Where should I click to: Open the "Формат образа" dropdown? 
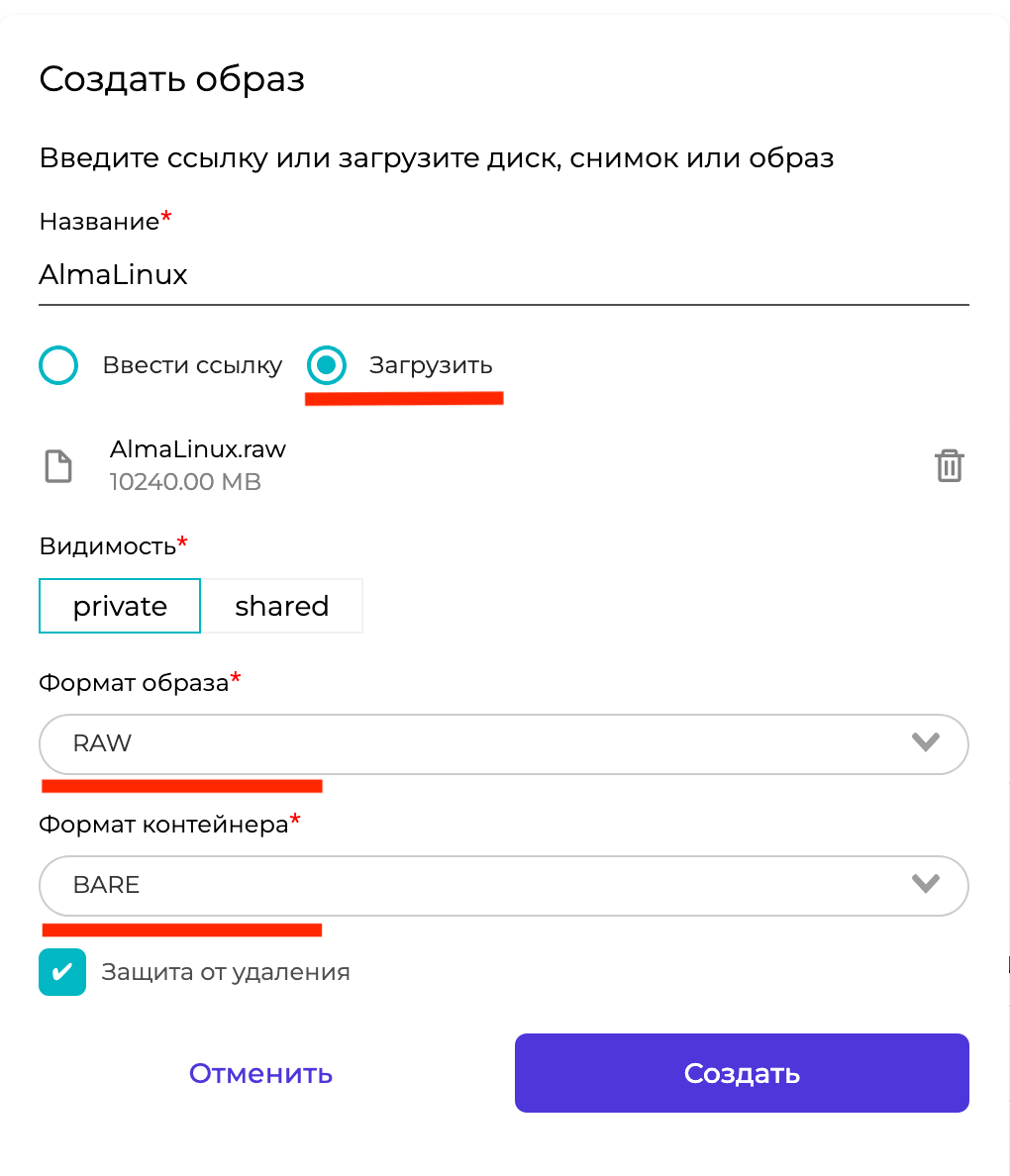pos(503,743)
